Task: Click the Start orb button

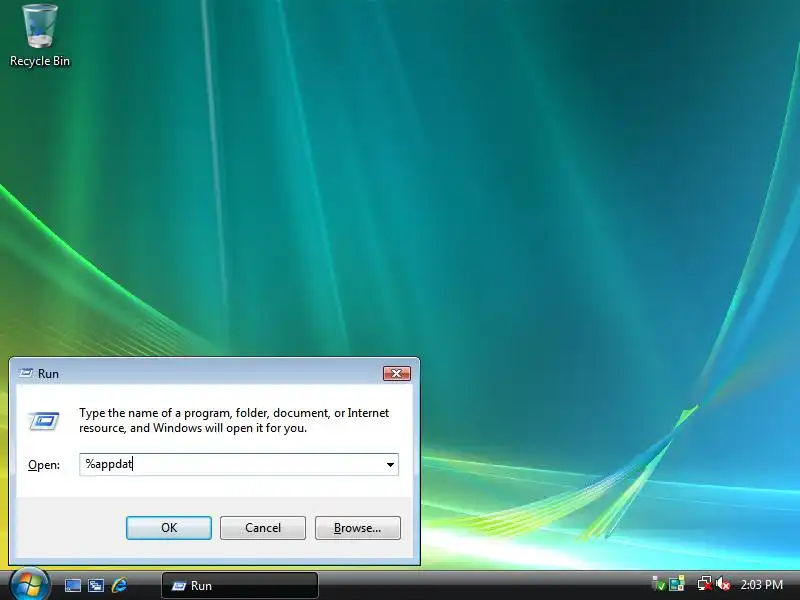Action: click(x=29, y=585)
